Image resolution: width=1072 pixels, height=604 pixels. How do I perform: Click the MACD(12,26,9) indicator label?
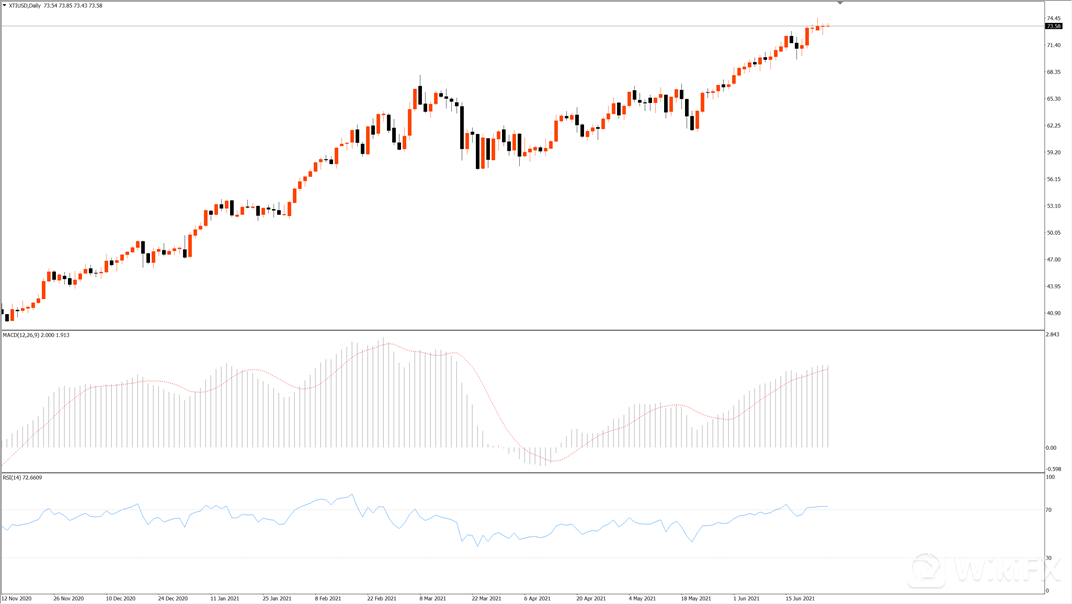(28, 335)
